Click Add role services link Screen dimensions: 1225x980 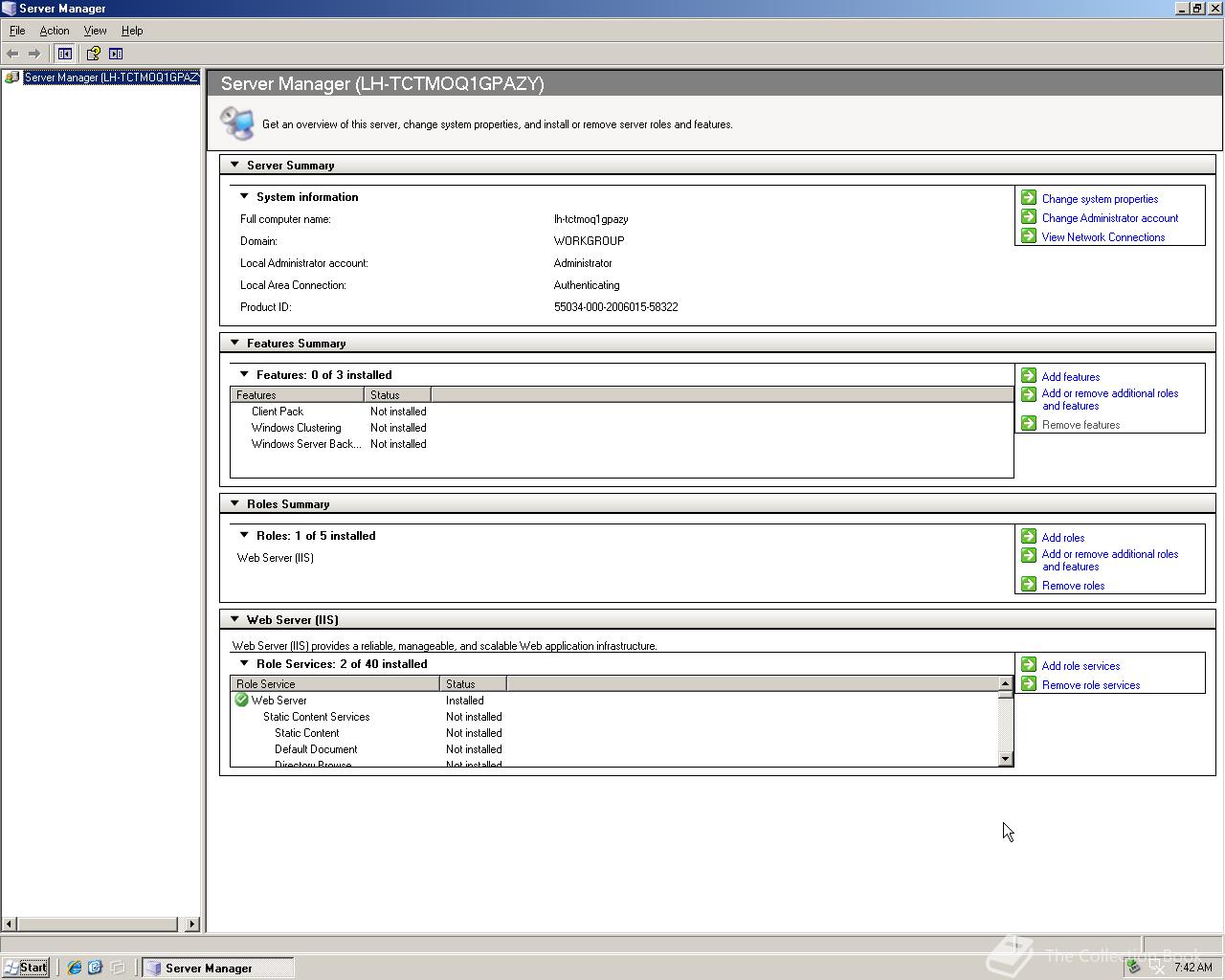[1080, 666]
